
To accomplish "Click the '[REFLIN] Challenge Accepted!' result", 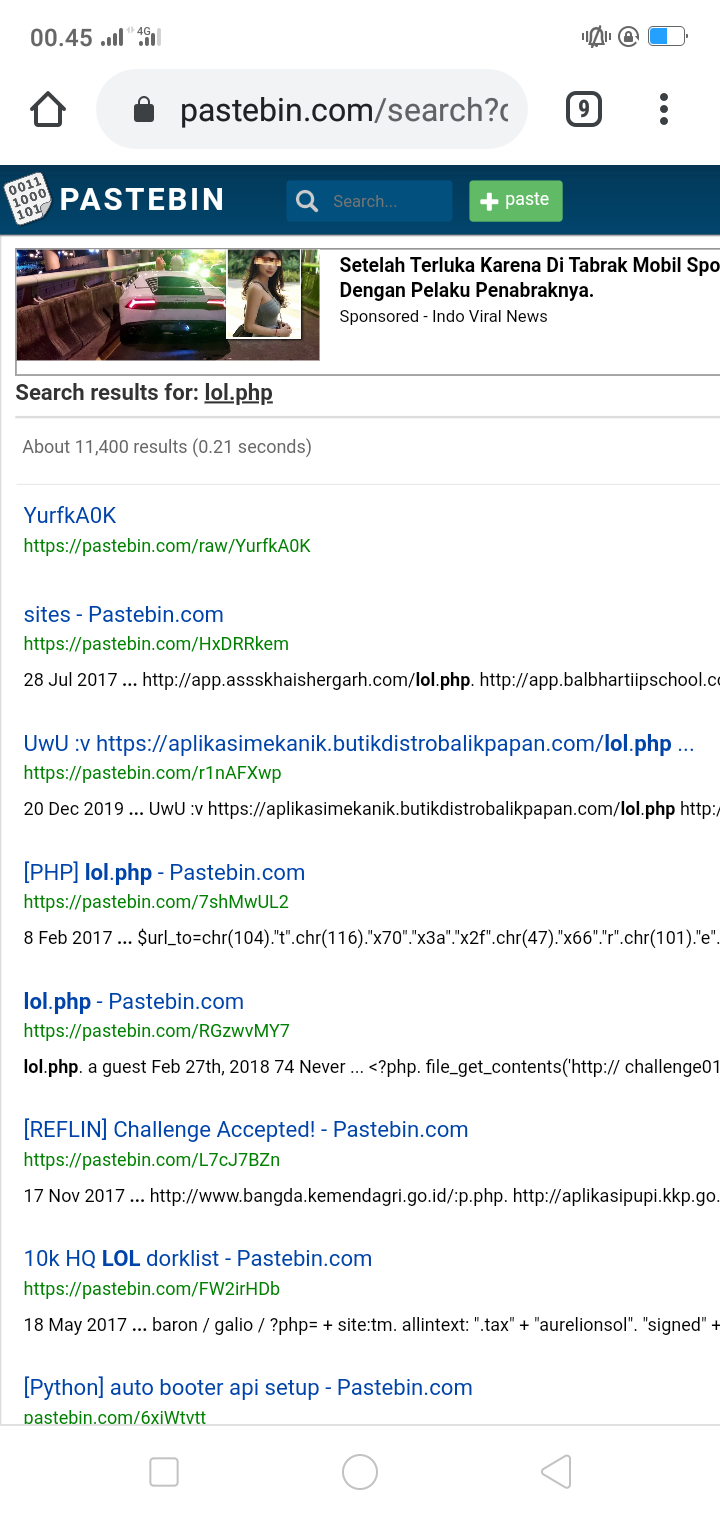I will coord(246,1129).
